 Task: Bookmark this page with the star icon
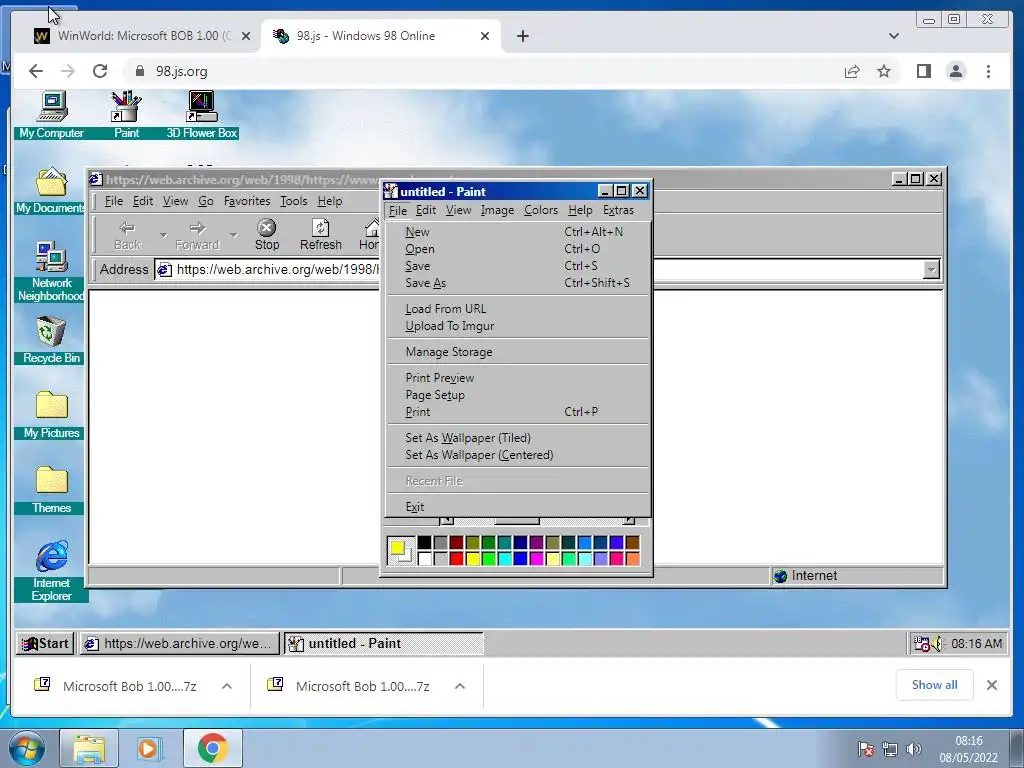click(884, 71)
